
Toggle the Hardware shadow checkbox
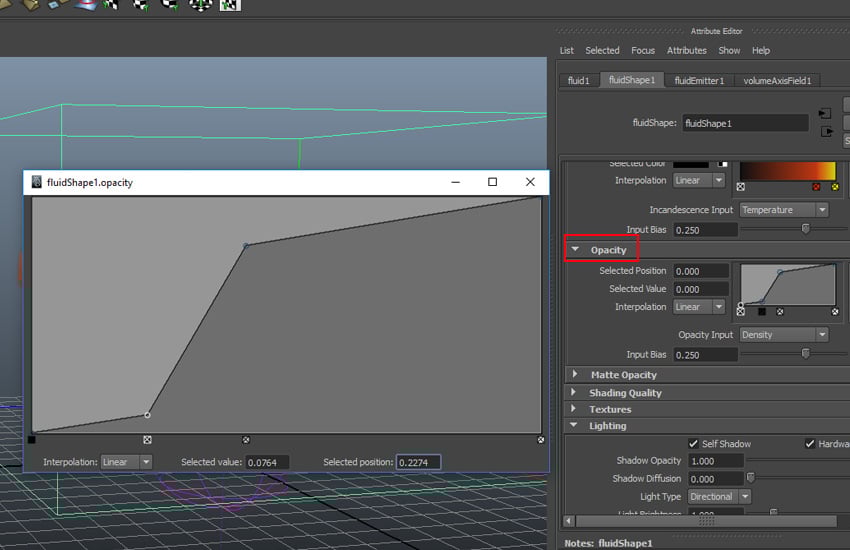coord(810,444)
